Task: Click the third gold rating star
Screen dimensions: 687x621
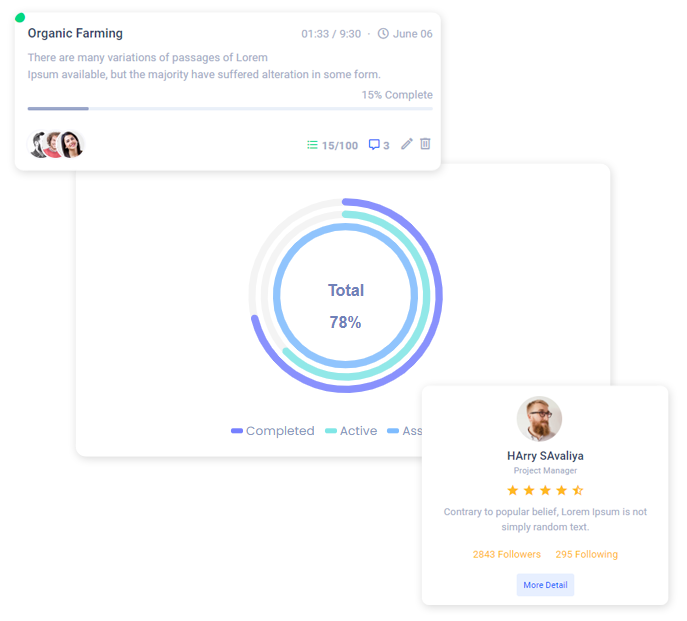Action: tap(545, 490)
